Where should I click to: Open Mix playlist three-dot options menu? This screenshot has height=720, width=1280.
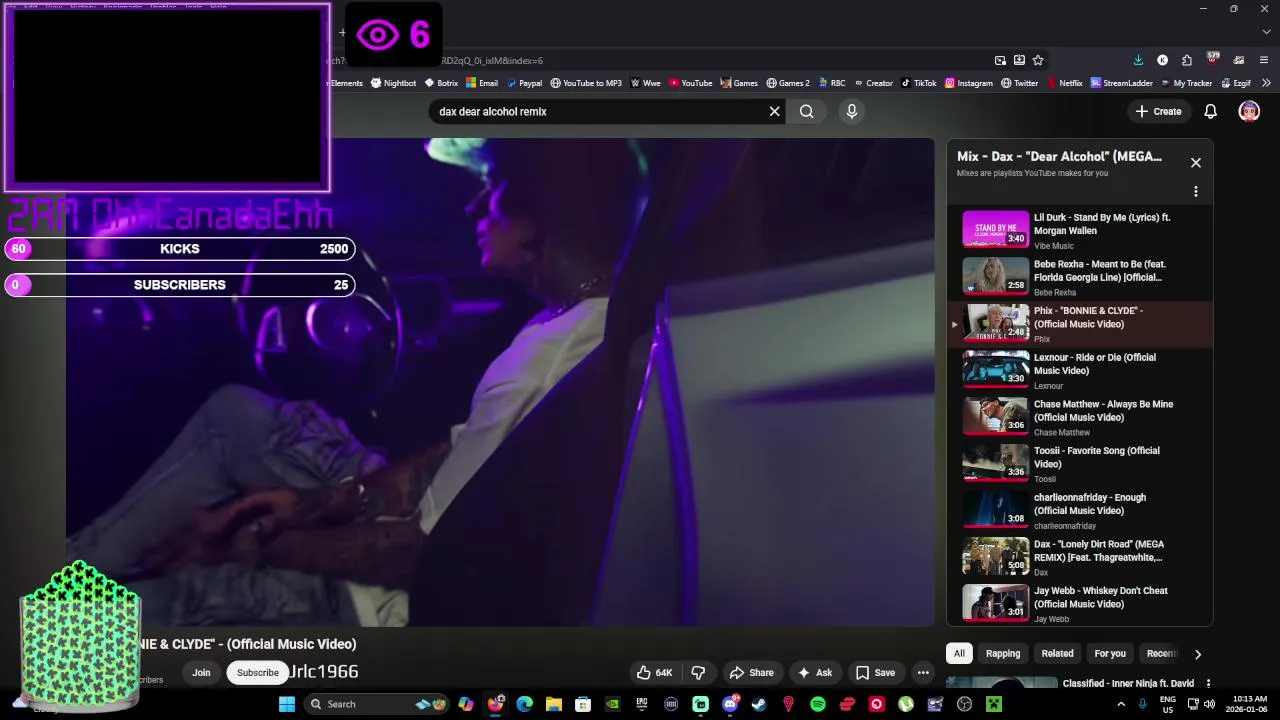pyautogui.click(x=1195, y=191)
